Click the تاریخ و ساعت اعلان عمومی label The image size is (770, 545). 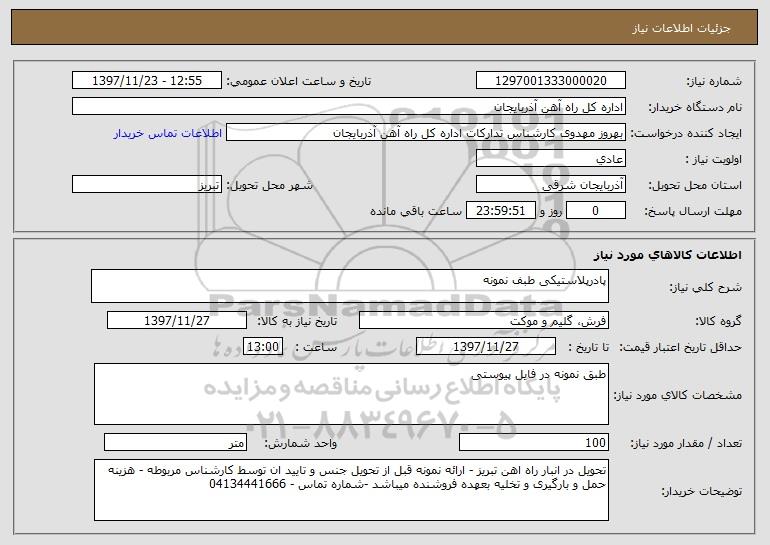pyautogui.click(x=298, y=82)
